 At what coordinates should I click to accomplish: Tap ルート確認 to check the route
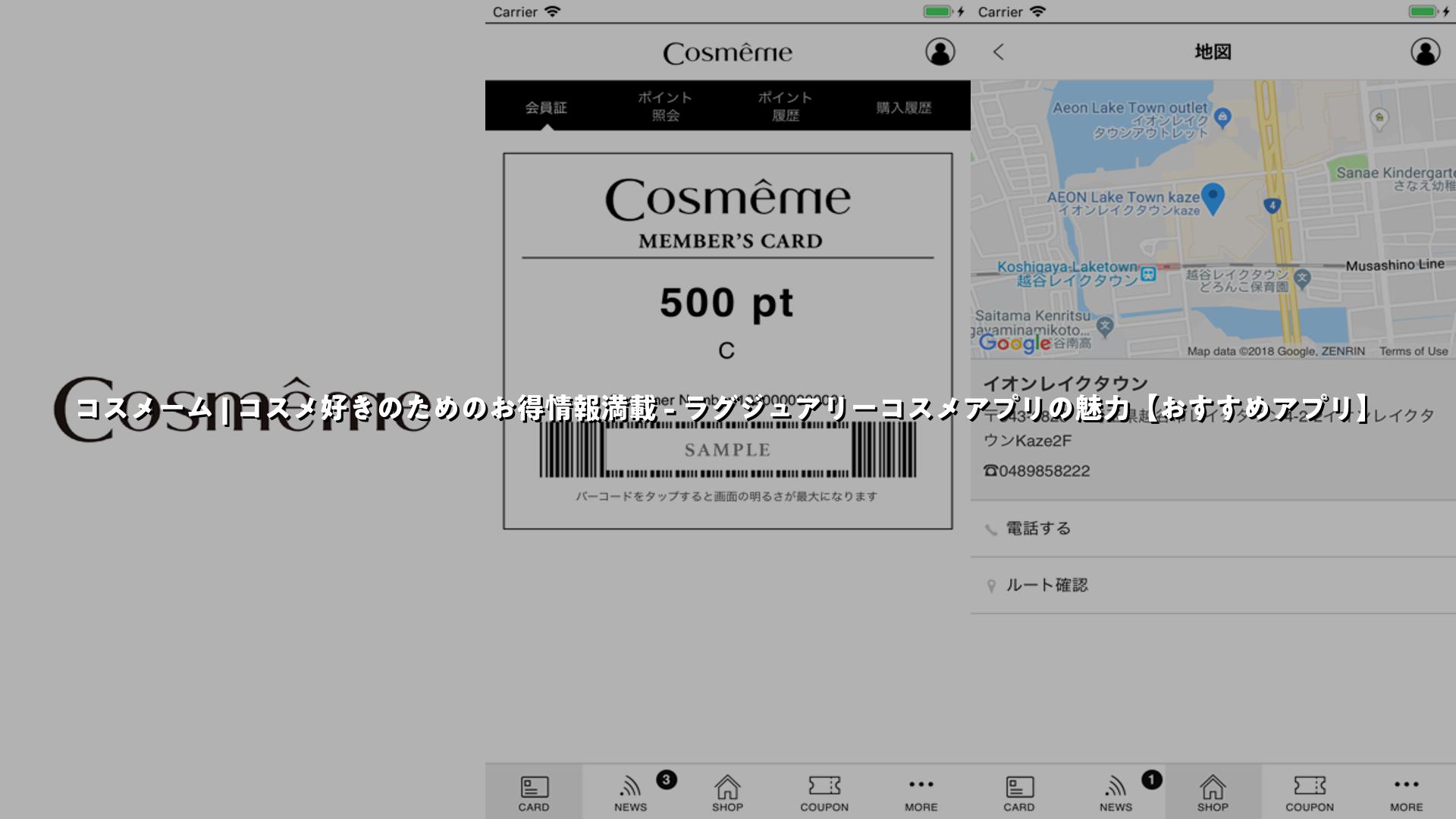pyautogui.click(x=1213, y=585)
